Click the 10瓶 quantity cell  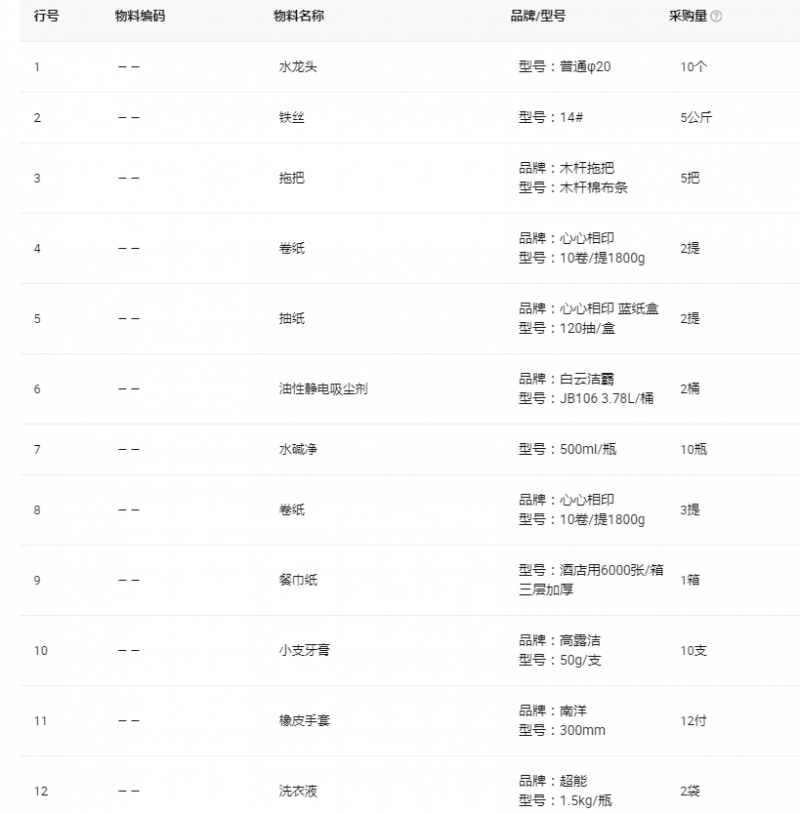pyautogui.click(x=694, y=449)
